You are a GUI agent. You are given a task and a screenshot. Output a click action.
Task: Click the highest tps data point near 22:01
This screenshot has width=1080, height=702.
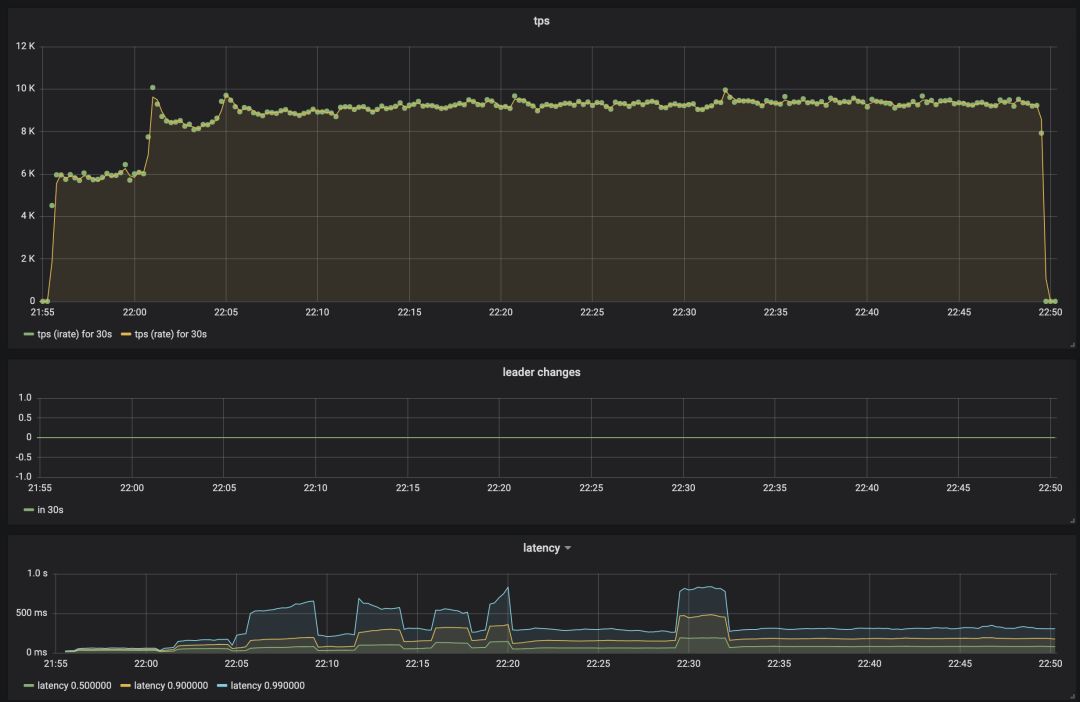click(x=152, y=88)
